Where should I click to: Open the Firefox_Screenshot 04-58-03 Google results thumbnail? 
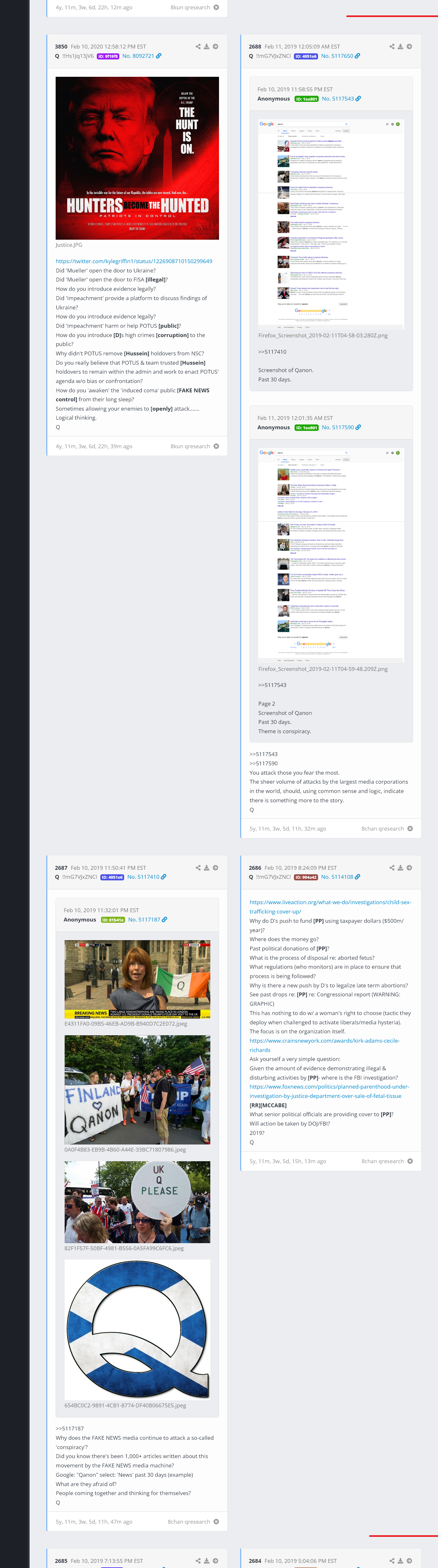(331, 224)
